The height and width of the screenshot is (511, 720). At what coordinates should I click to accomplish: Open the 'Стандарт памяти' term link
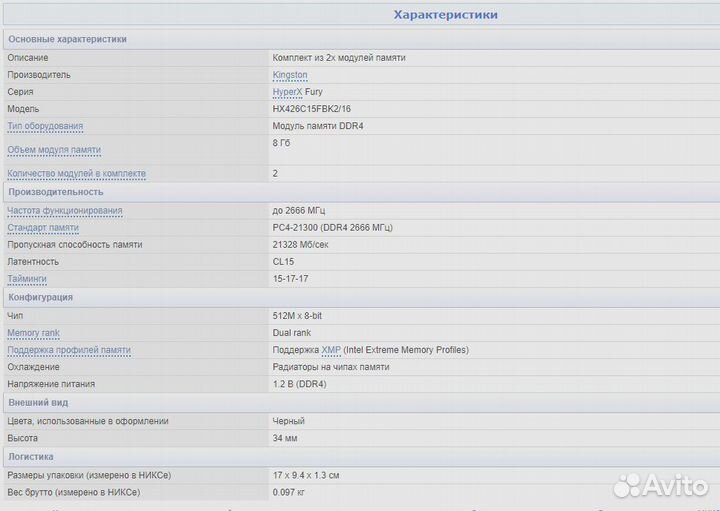tap(43, 228)
